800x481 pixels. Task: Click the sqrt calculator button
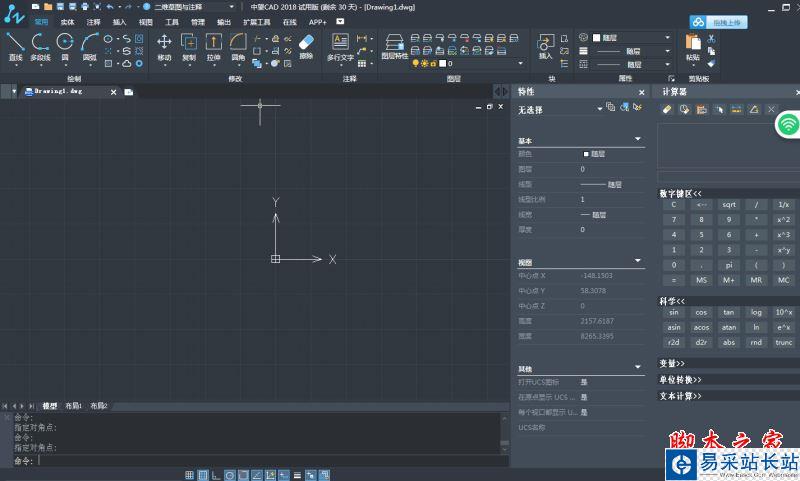729,205
